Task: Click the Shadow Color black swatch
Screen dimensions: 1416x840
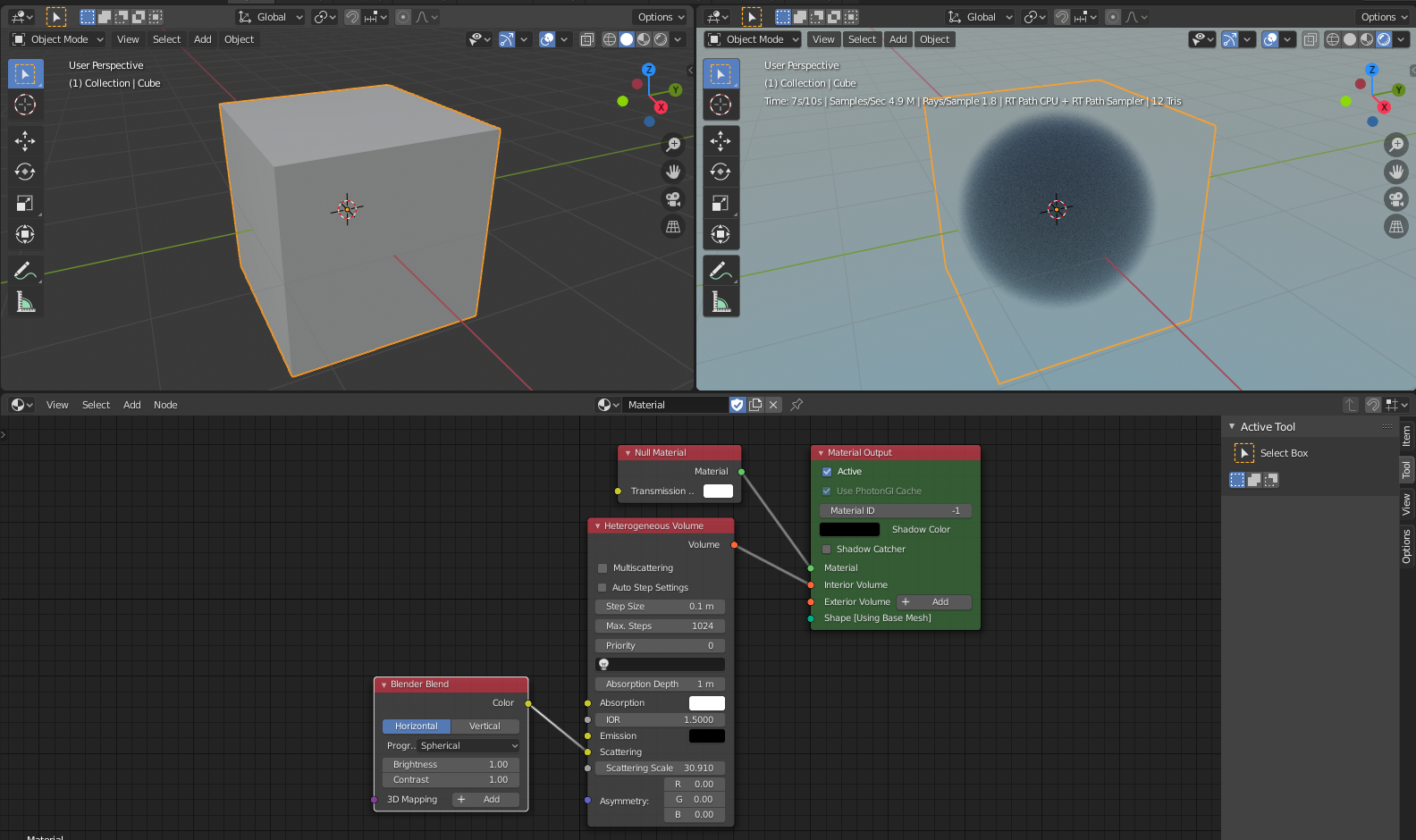Action: pyautogui.click(x=849, y=530)
